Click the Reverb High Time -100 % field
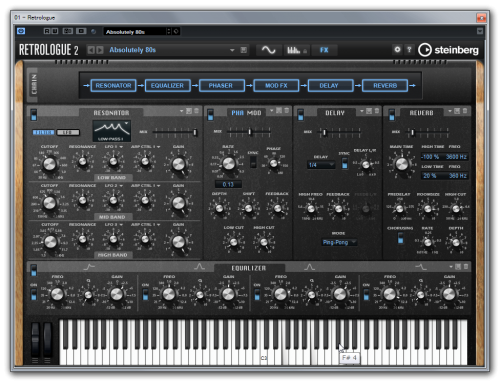The width and height of the screenshot is (500, 382). [x=430, y=157]
